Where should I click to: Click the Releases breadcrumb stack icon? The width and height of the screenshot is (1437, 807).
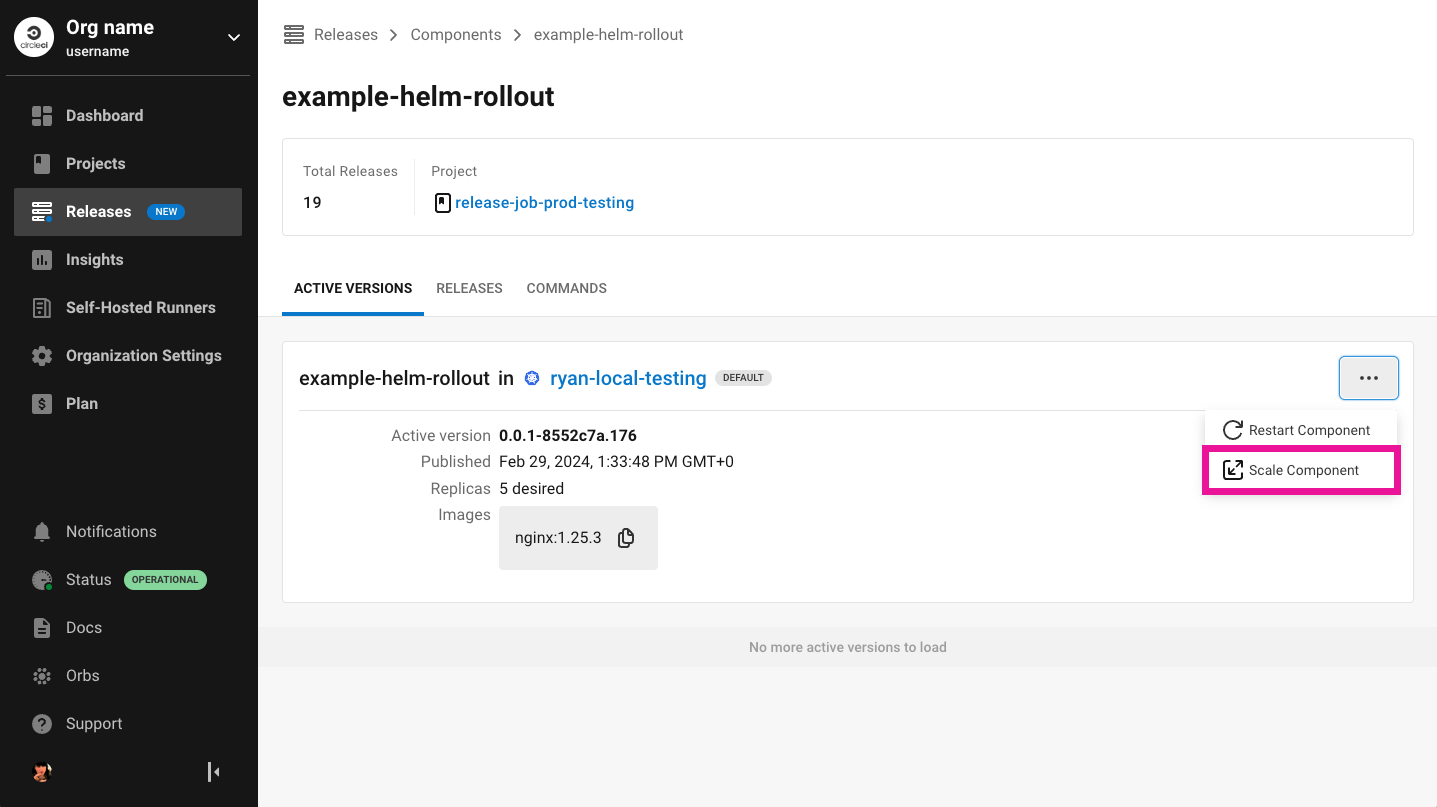293,35
